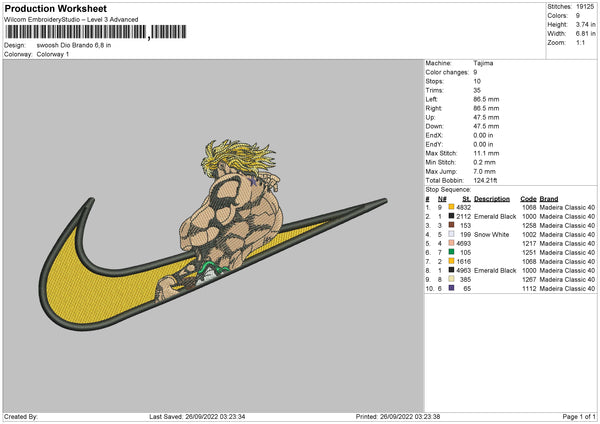Click stitch count '4832' in stop row 1
Image resolution: width=600 pixels, height=424 pixels.
(464, 207)
